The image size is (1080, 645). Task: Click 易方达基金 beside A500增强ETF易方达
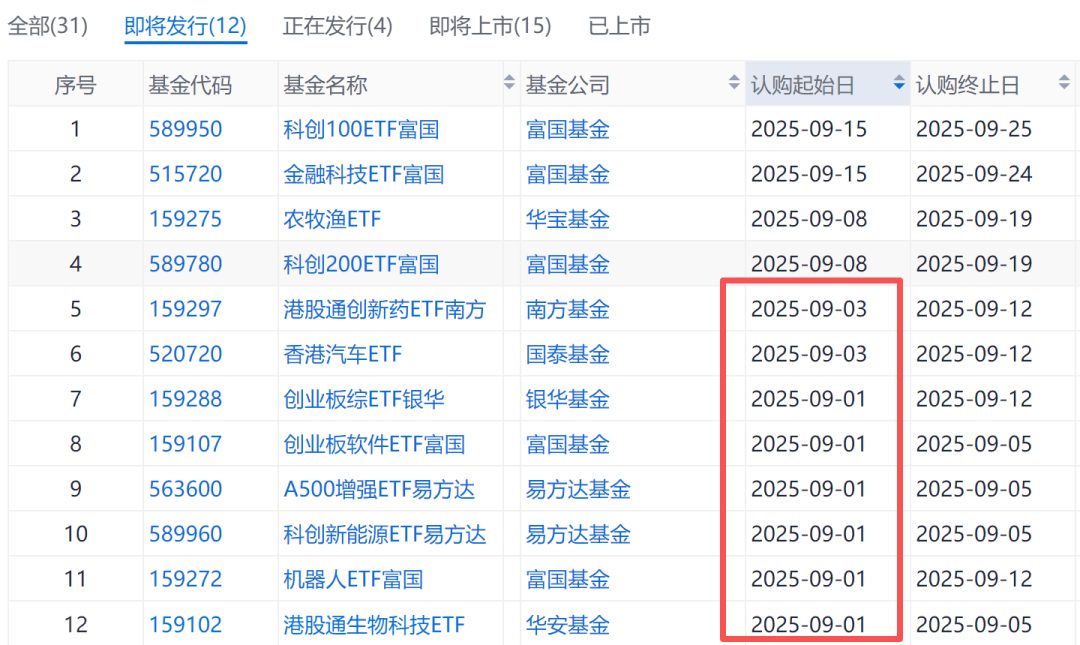click(x=578, y=489)
